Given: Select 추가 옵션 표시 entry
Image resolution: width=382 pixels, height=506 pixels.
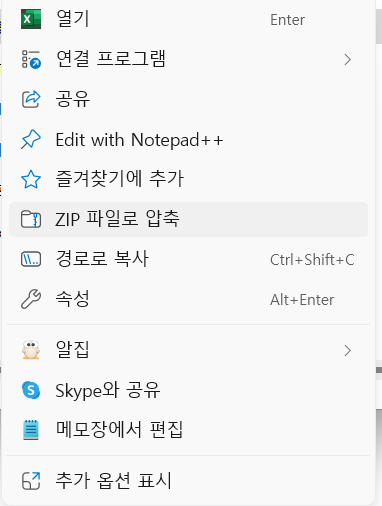Looking at the screenshot, I should (188, 481).
